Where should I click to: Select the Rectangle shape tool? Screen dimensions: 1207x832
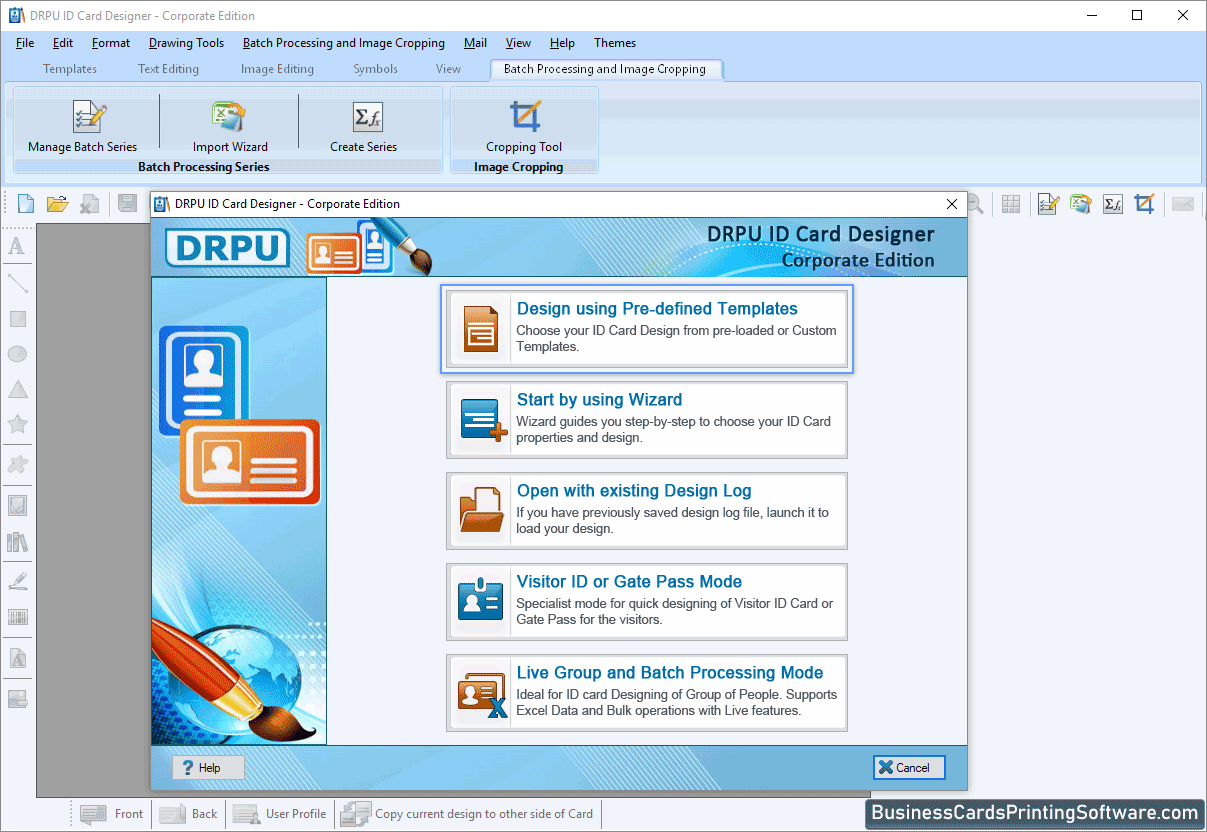17,319
